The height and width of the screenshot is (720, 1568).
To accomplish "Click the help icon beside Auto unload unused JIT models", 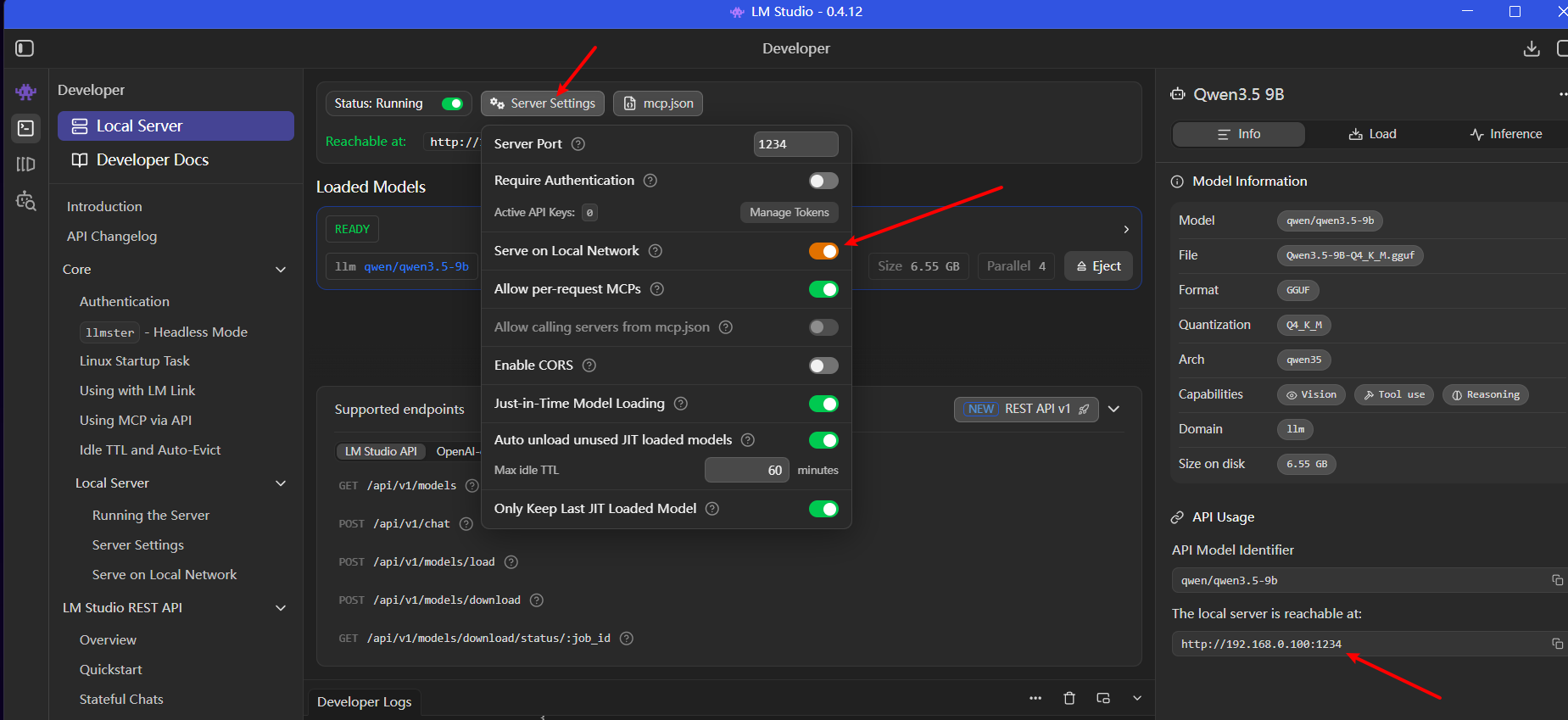I will [x=748, y=440].
